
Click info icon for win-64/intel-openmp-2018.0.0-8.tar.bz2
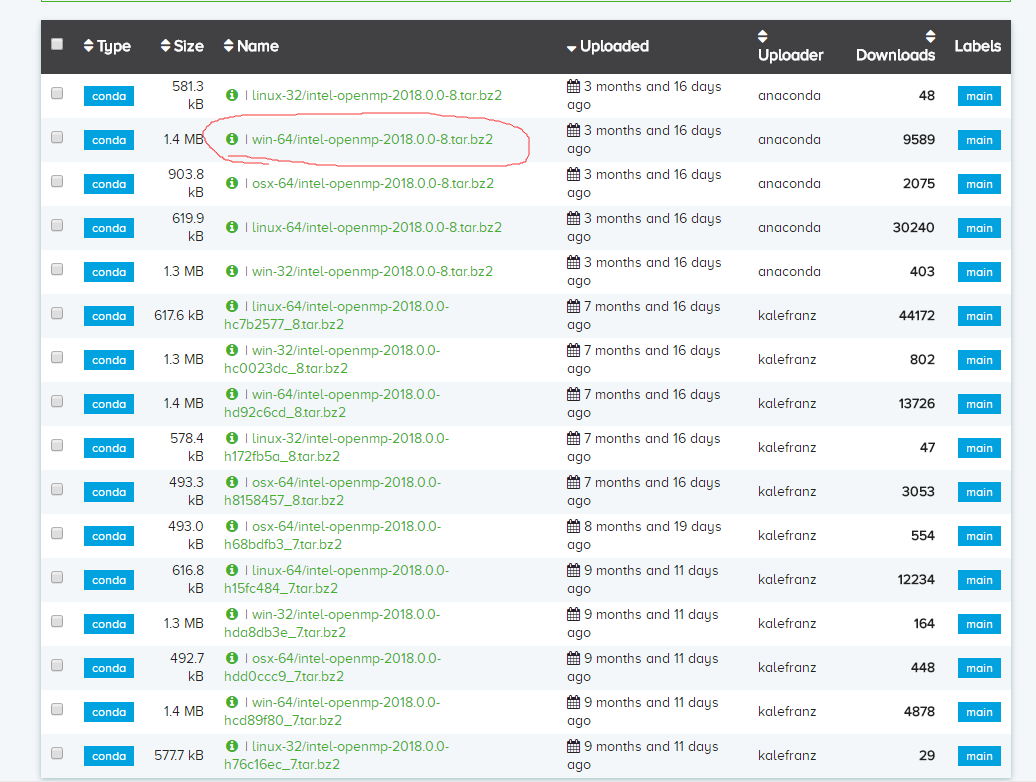232,139
